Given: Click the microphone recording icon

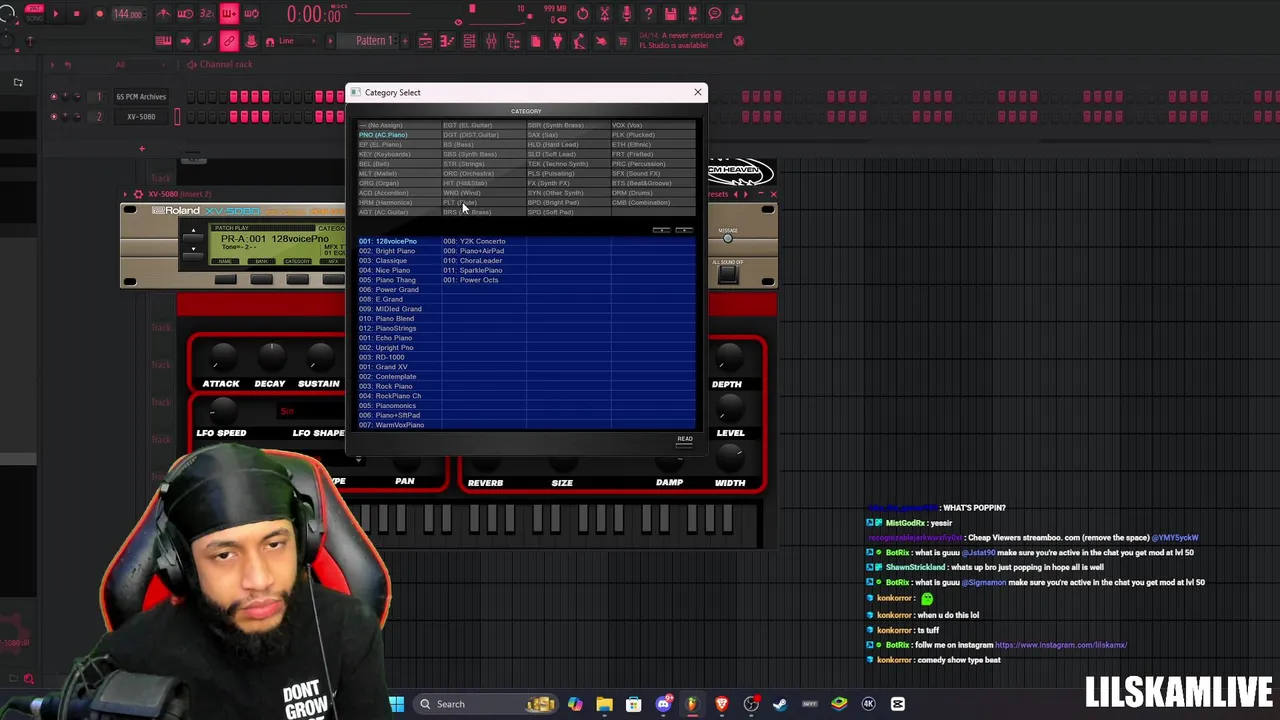Looking at the screenshot, I should pyautogui.click(x=626, y=13).
